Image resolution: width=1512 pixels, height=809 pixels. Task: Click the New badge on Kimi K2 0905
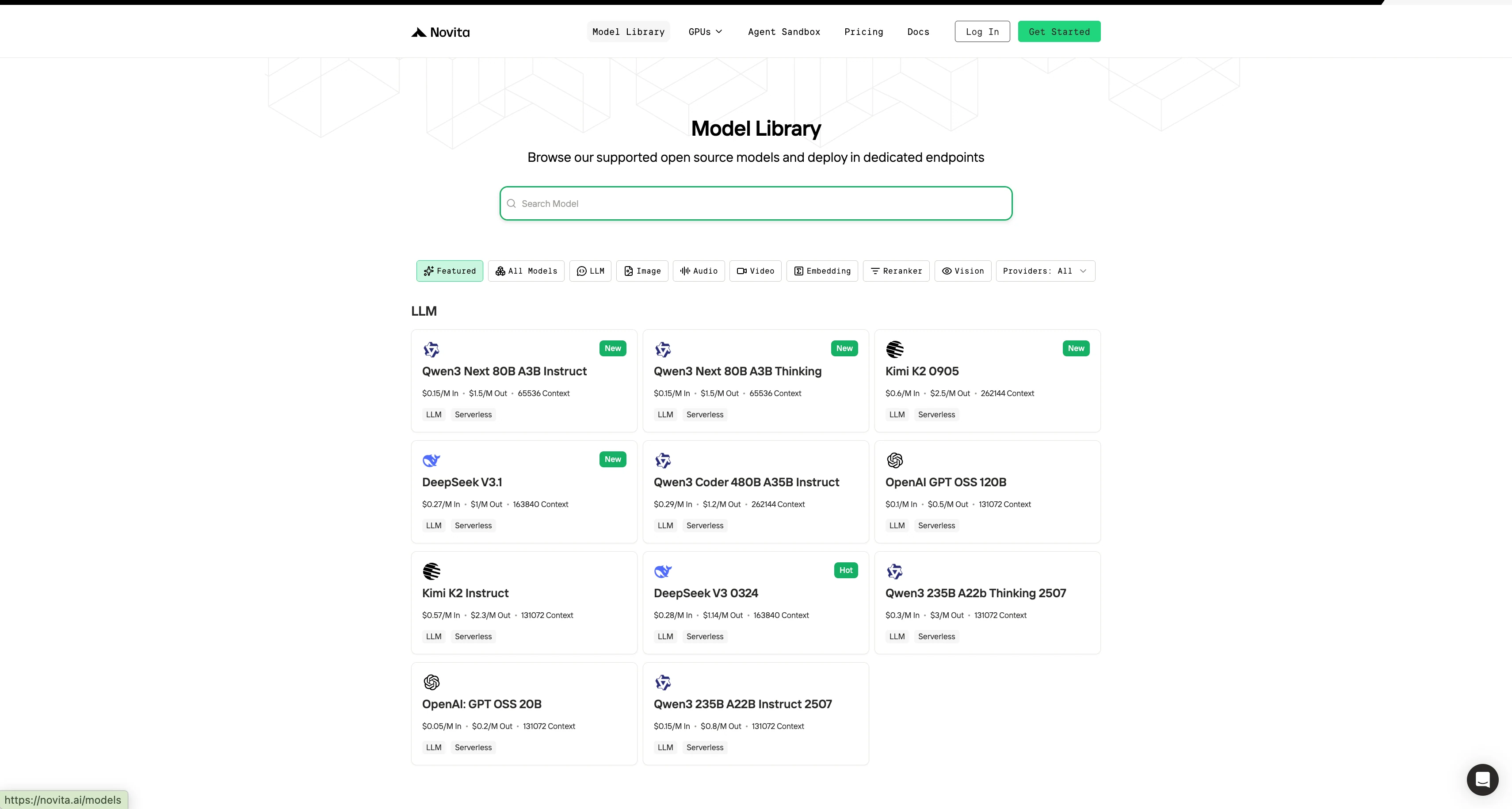(x=1076, y=348)
